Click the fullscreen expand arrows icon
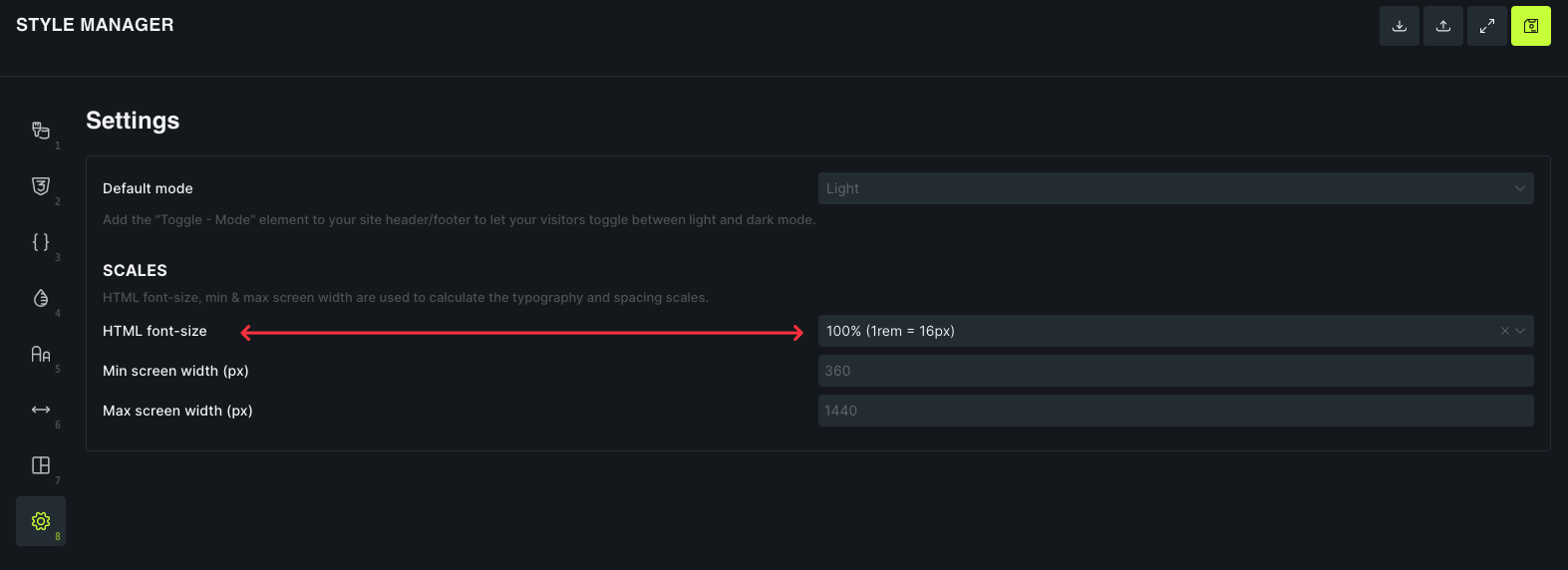This screenshot has width=1568, height=570. (1486, 26)
